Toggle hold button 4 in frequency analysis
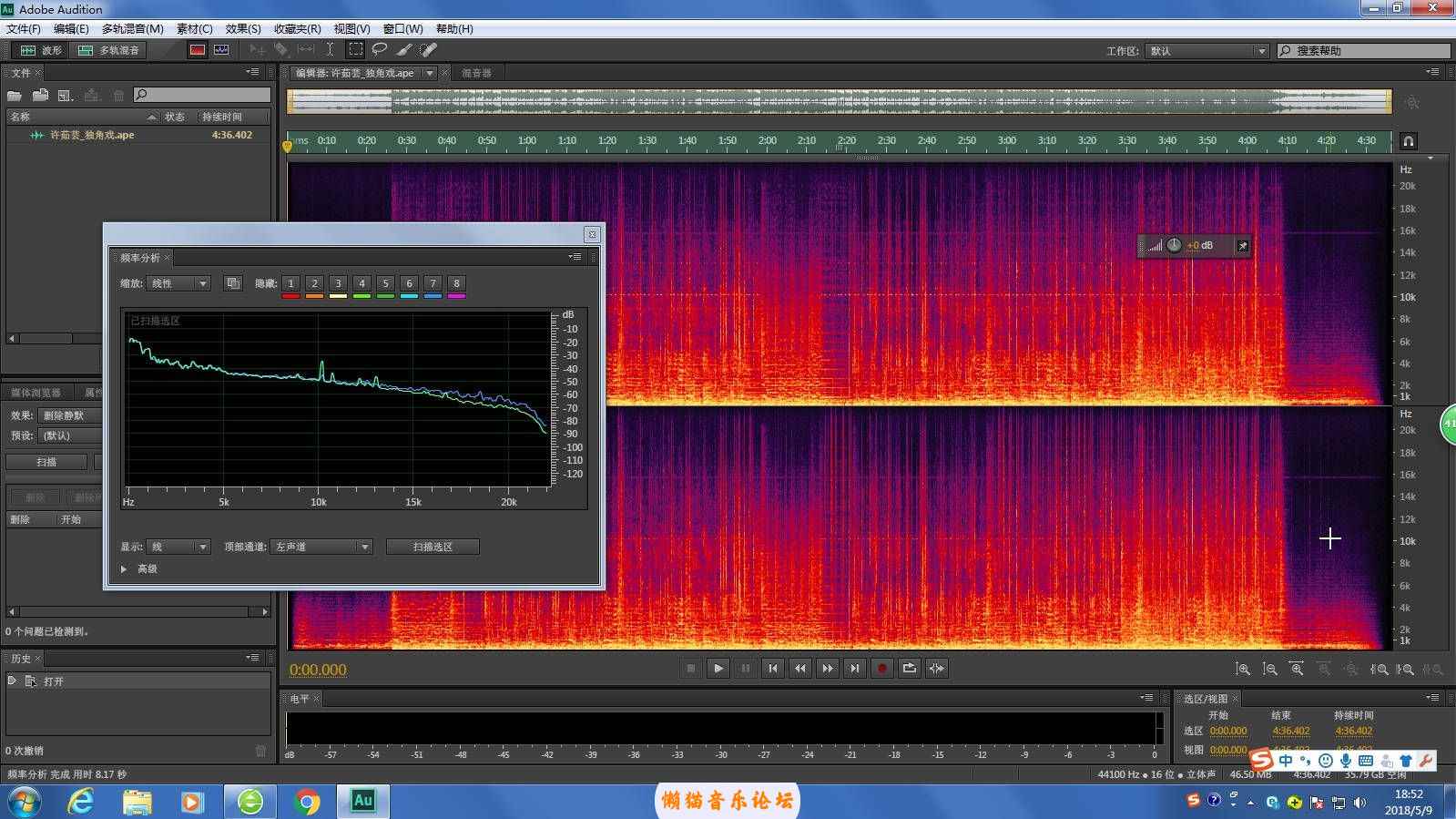 tap(361, 283)
